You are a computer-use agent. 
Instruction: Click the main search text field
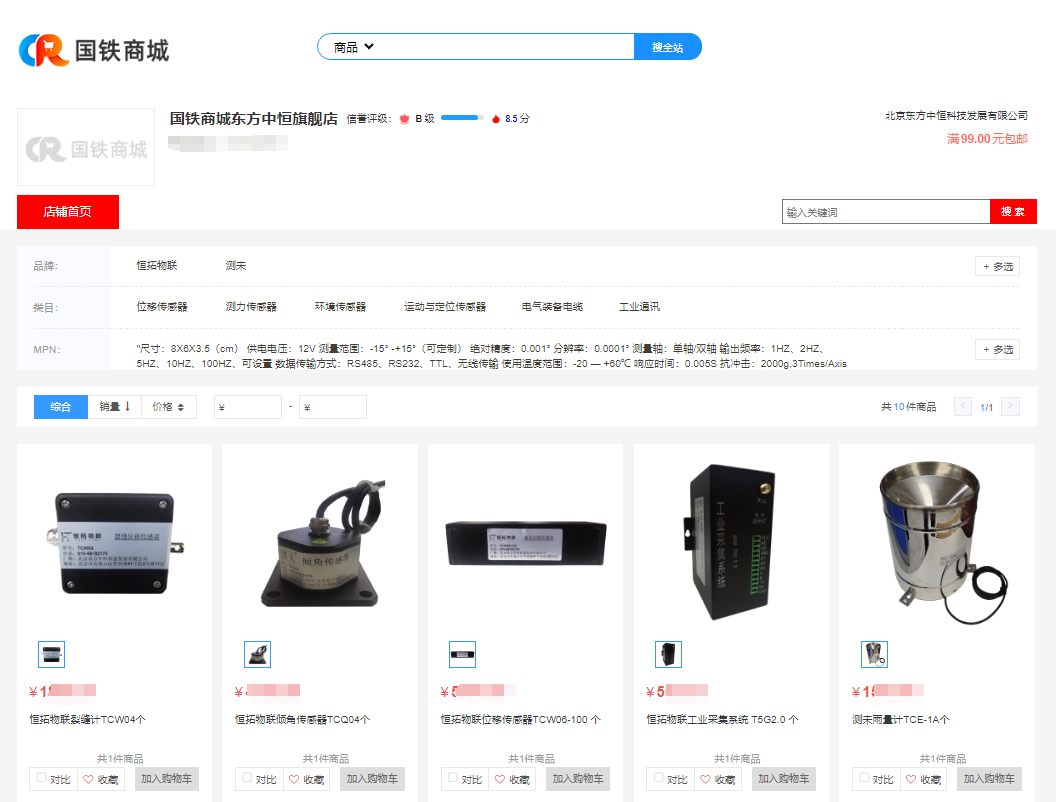point(505,47)
